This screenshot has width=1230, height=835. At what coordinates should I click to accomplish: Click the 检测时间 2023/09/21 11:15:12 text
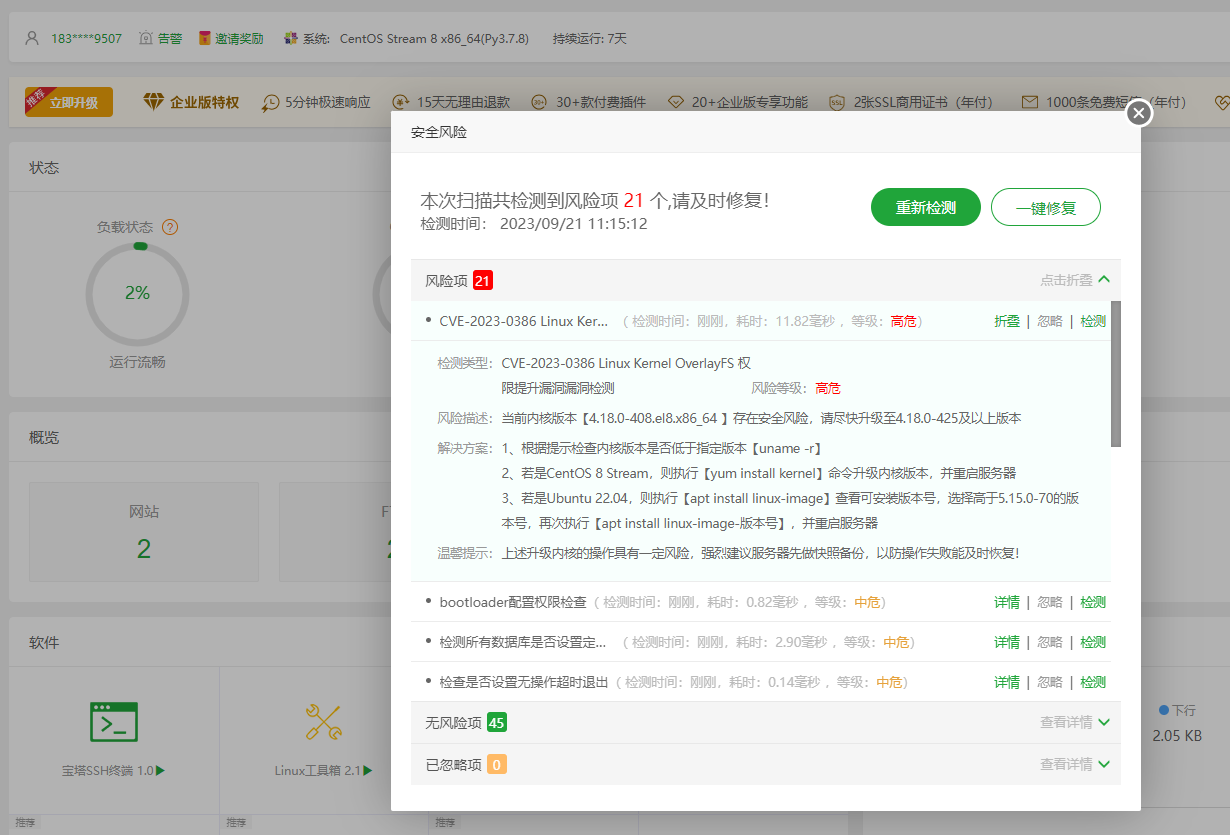[x=534, y=224]
